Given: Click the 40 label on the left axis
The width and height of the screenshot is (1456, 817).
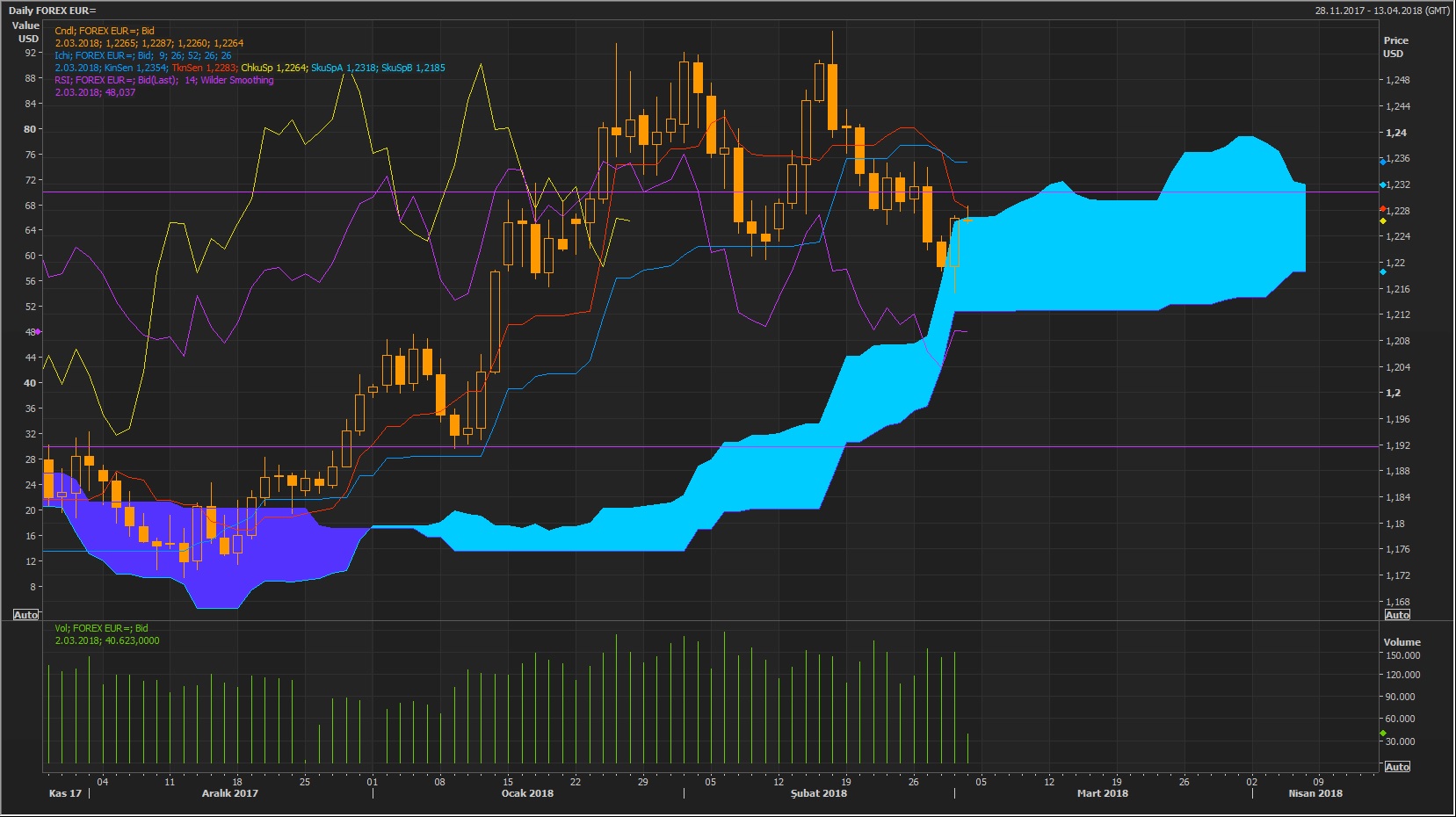Looking at the screenshot, I should 31,383.
